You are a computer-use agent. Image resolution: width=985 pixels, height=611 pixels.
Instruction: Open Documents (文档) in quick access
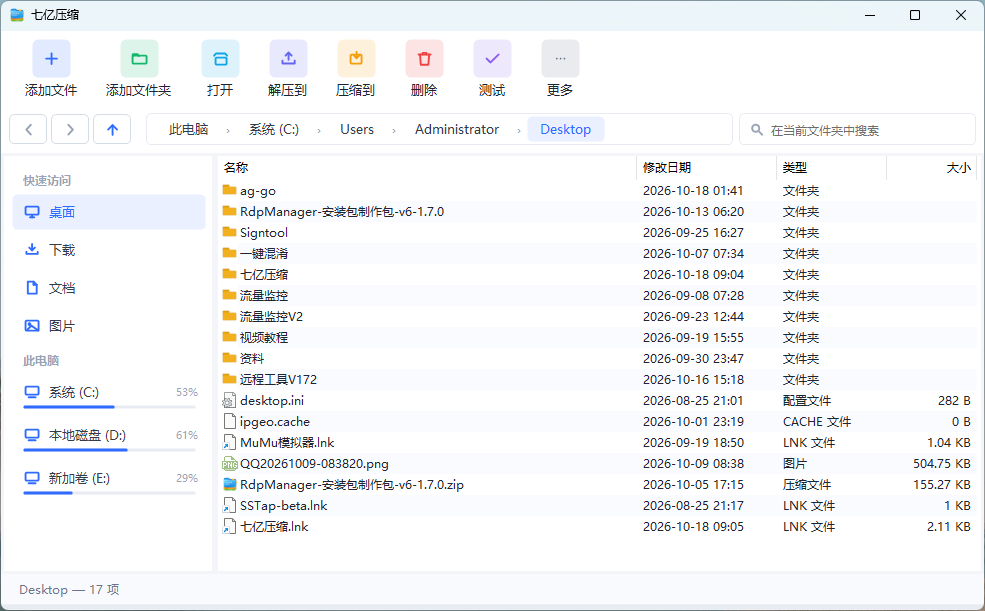(x=109, y=288)
